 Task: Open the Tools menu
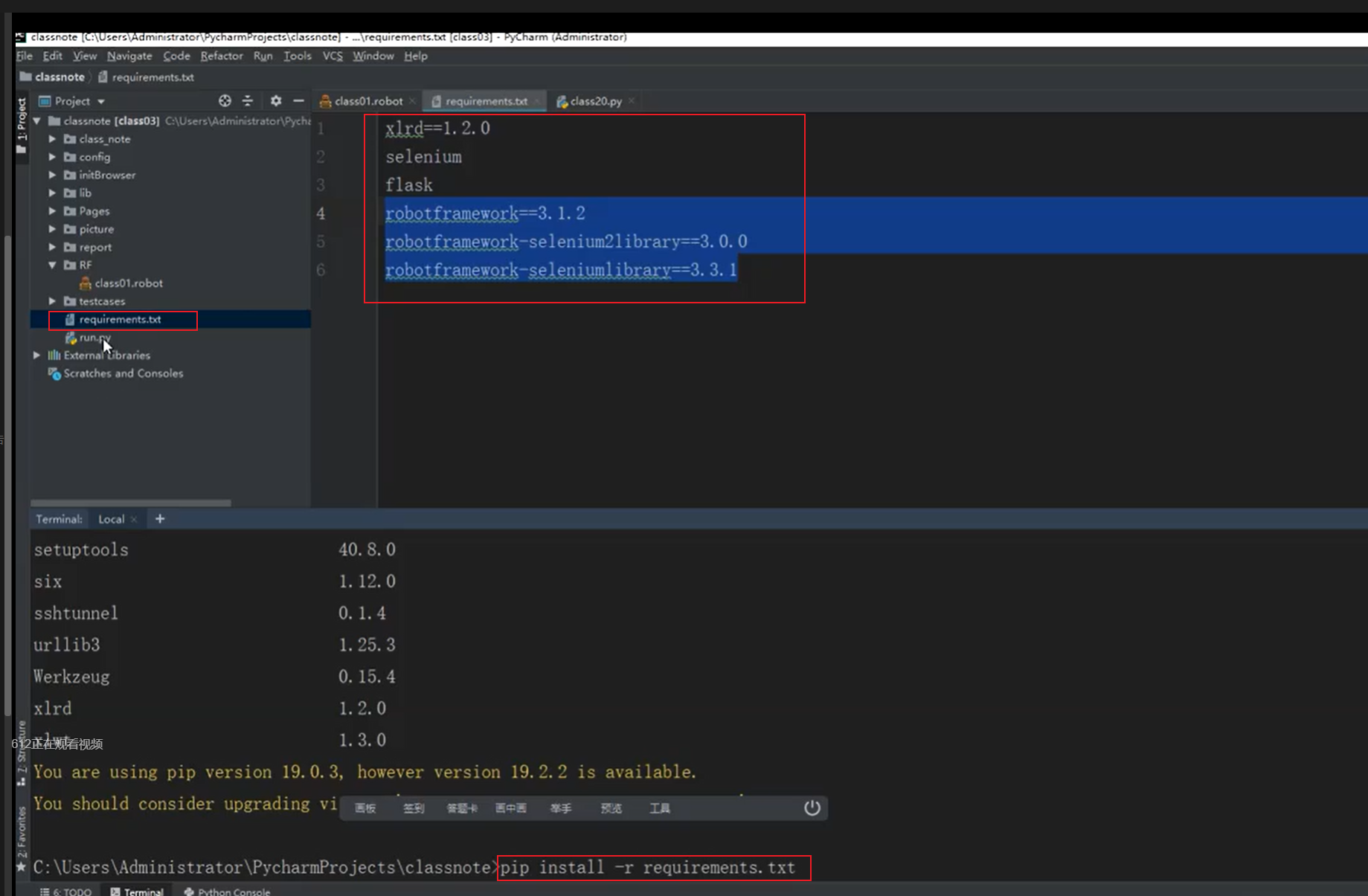click(298, 56)
